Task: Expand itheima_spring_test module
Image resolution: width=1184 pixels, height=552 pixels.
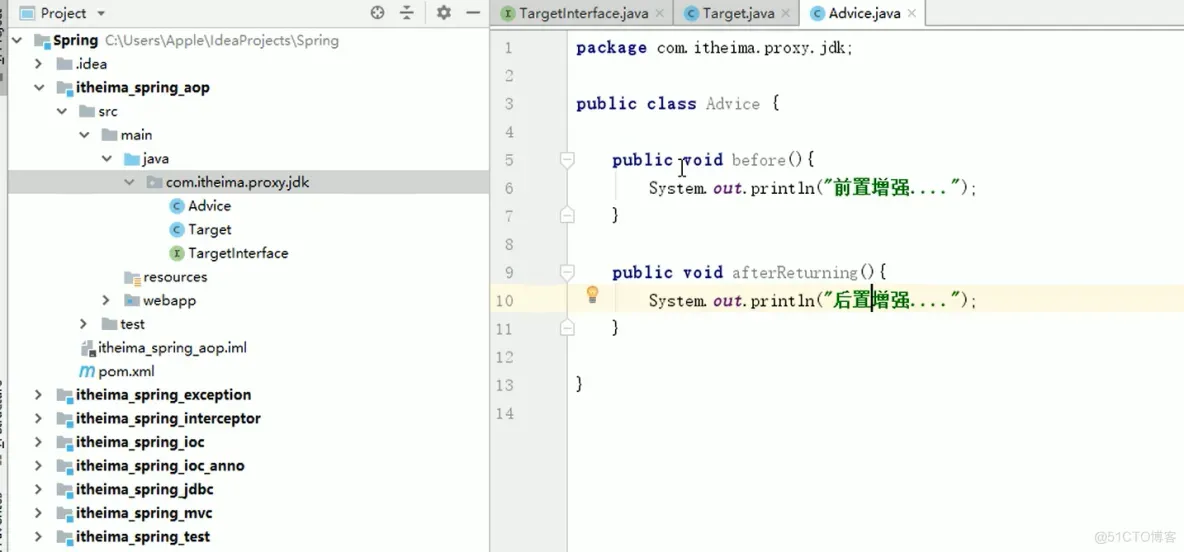Action: [x=39, y=537]
